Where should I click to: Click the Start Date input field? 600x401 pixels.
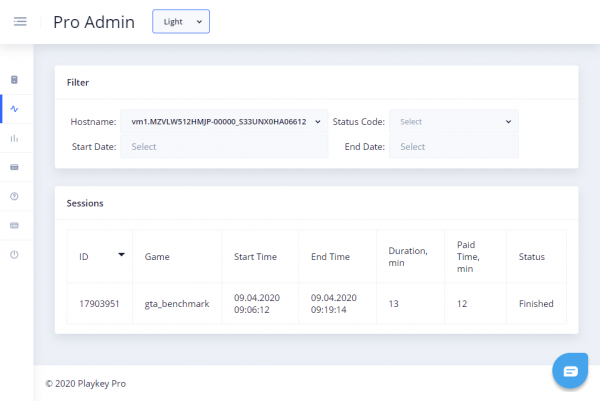(x=224, y=146)
